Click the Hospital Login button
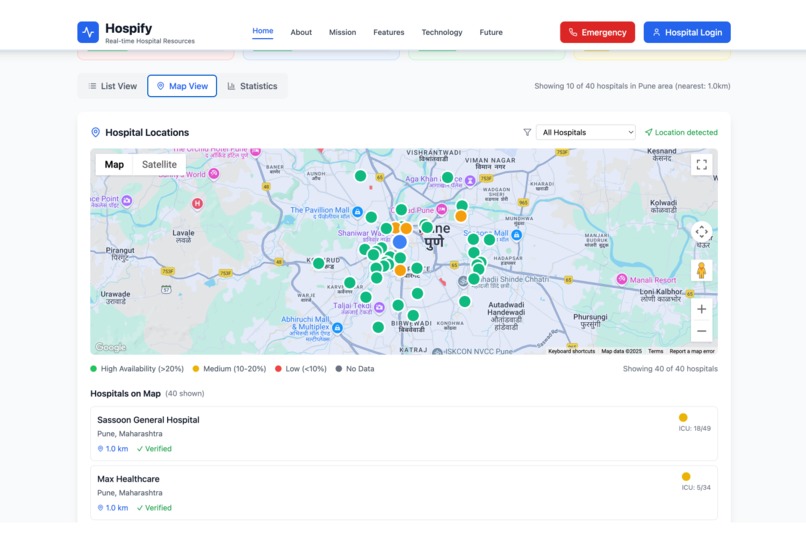Viewport: 806px width, 537px height. tap(687, 32)
